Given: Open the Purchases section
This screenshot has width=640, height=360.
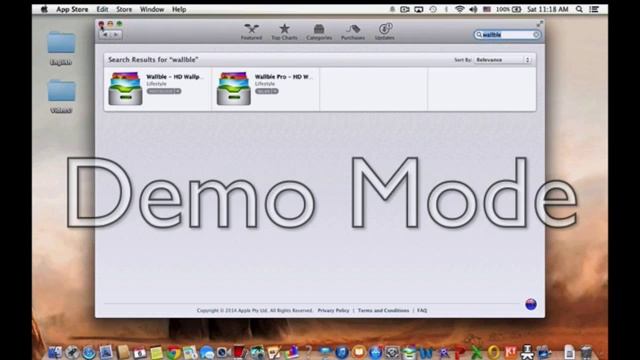Looking at the screenshot, I should coord(353,32).
